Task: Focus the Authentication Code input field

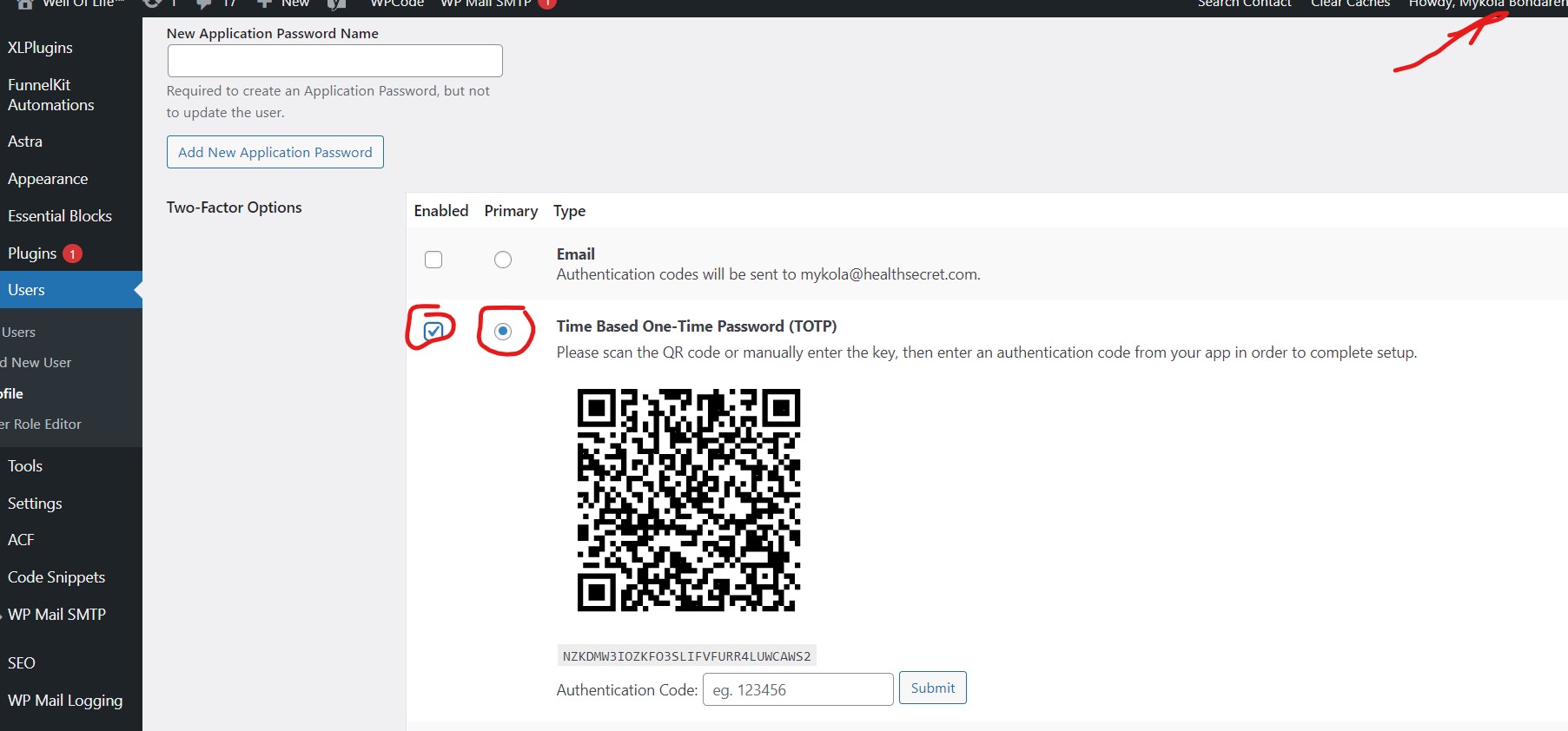Action: point(797,689)
